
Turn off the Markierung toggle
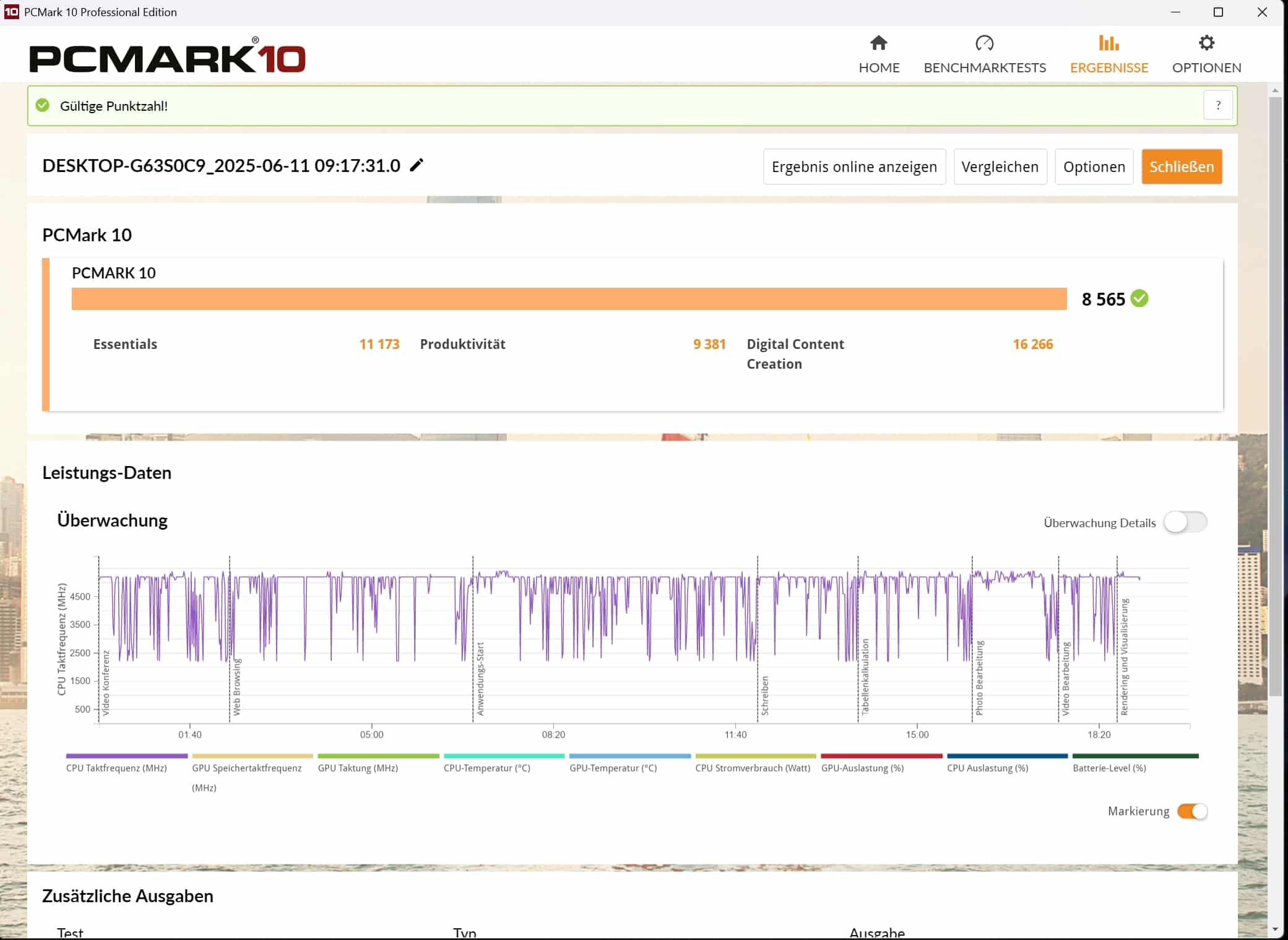(1192, 811)
